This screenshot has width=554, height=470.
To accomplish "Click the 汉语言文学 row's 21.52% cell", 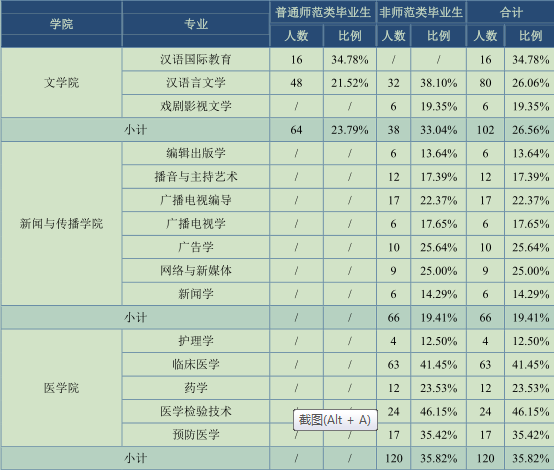I will 350,83.
